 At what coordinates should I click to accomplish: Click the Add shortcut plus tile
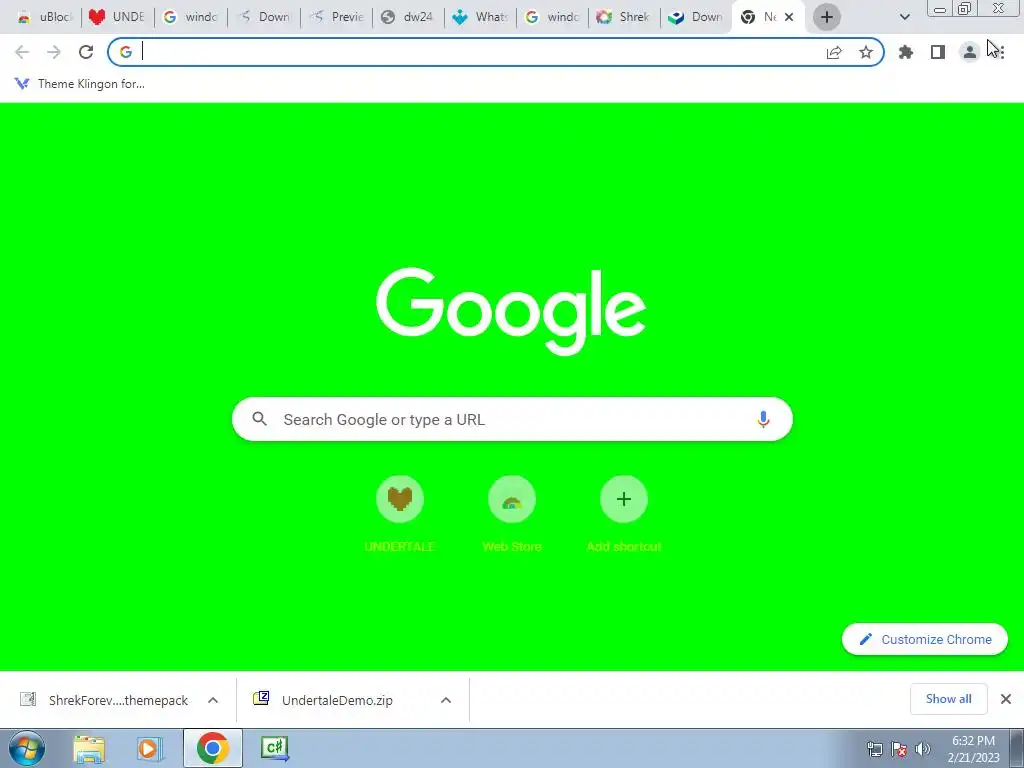[x=624, y=515]
